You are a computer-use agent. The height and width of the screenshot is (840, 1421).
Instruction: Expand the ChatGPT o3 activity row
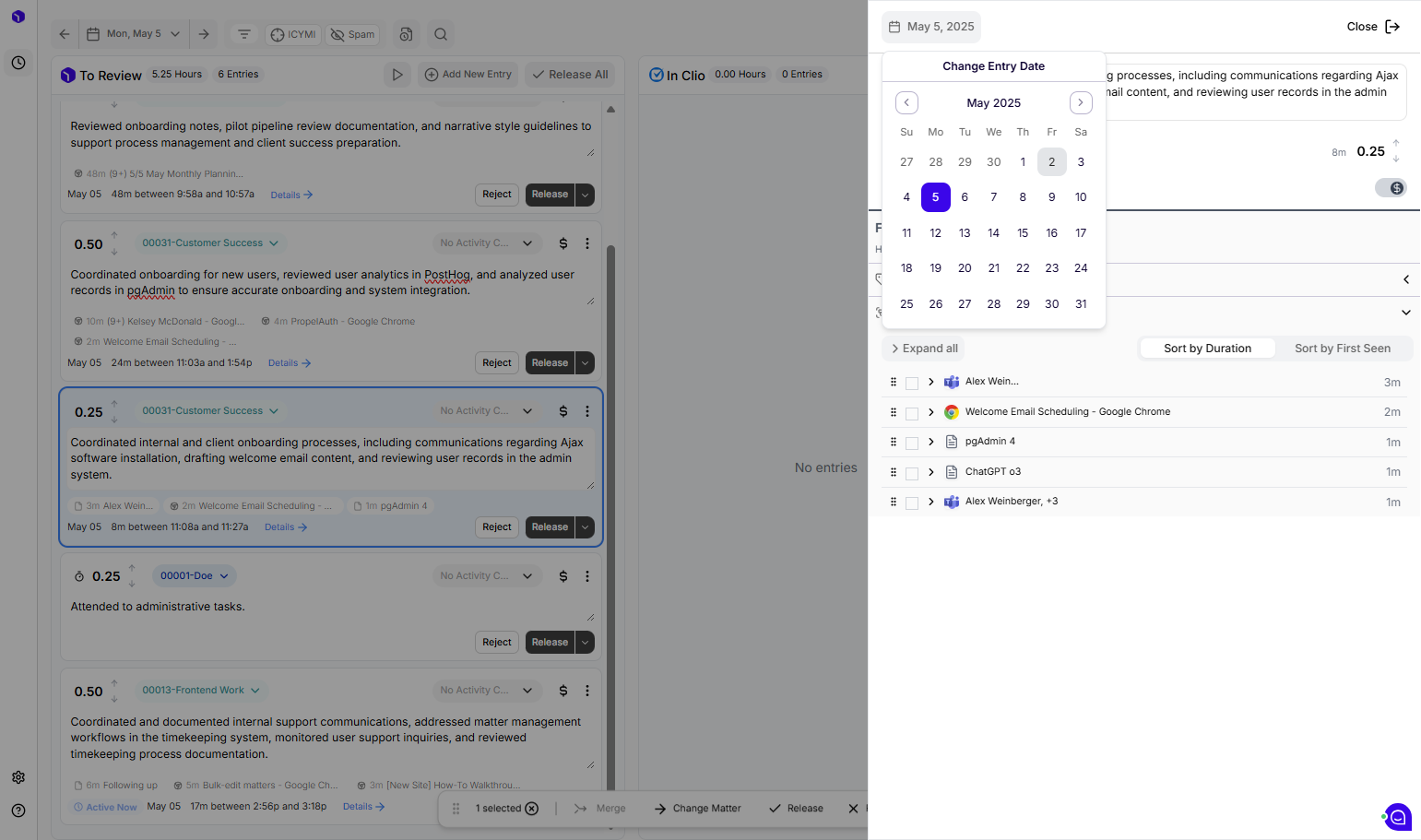[x=931, y=472]
